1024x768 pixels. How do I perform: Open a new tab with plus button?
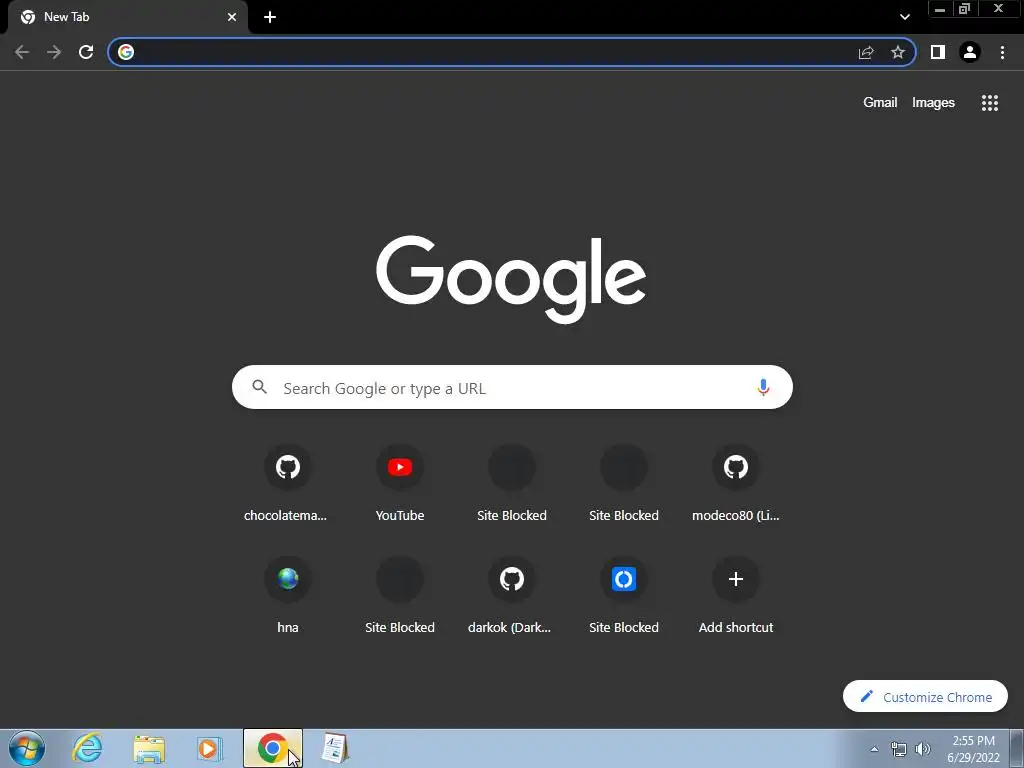click(x=270, y=17)
